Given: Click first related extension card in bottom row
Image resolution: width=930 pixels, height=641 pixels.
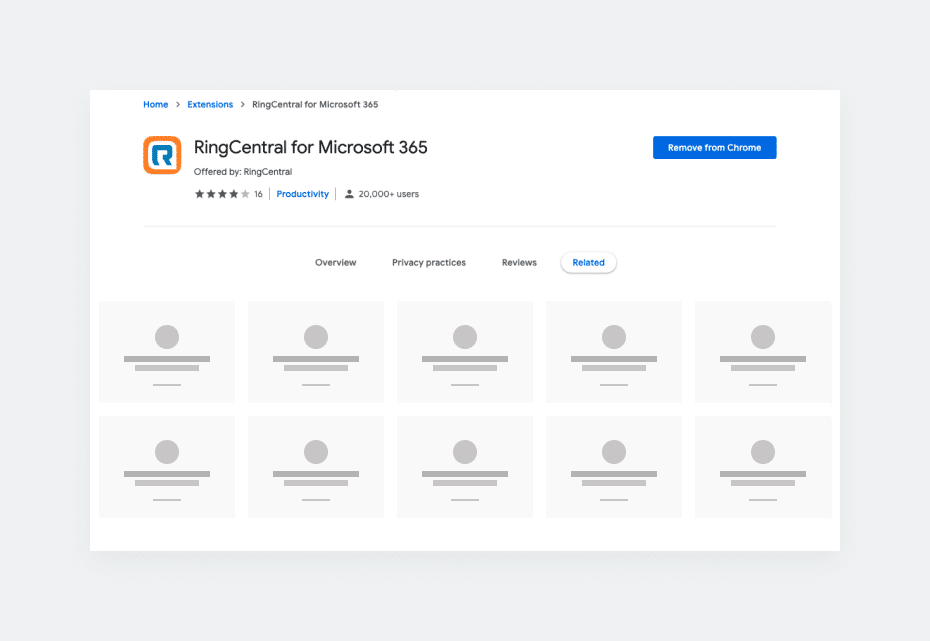Looking at the screenshot, I should pos(167,467).
